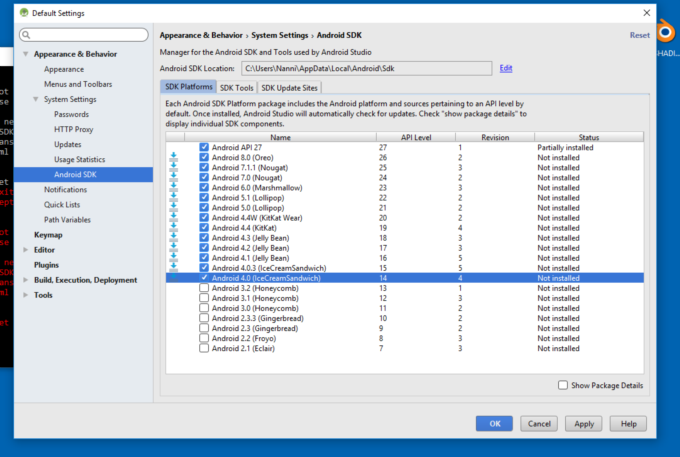Viewport: 680px width, 457px height.
Task: Click the download icon next to Android 5.1 (Lollipop)
Action: [x=173, y=197]
